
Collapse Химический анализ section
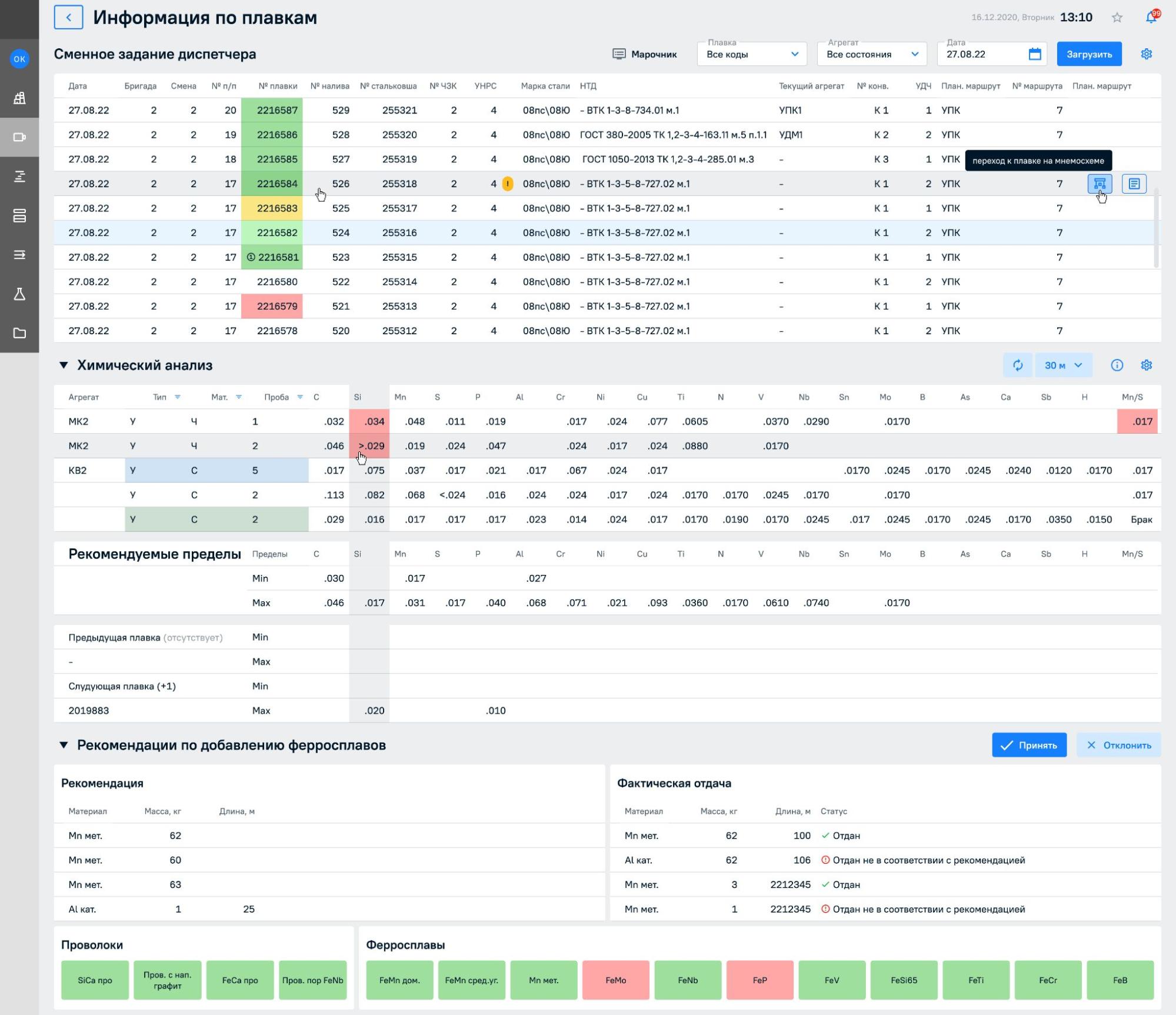64,365
